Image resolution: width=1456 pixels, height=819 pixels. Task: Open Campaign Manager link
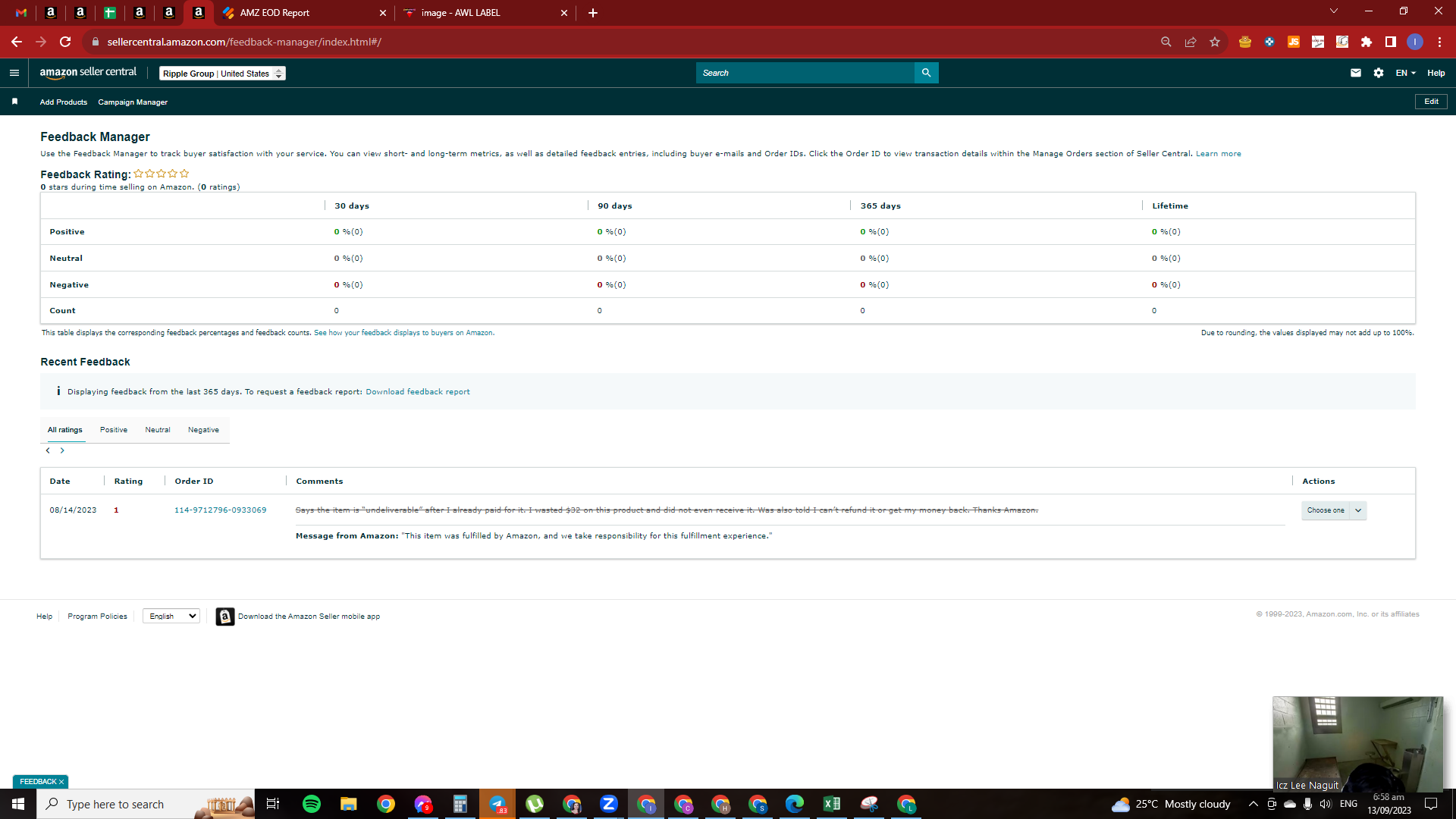[x=133, y=102]
